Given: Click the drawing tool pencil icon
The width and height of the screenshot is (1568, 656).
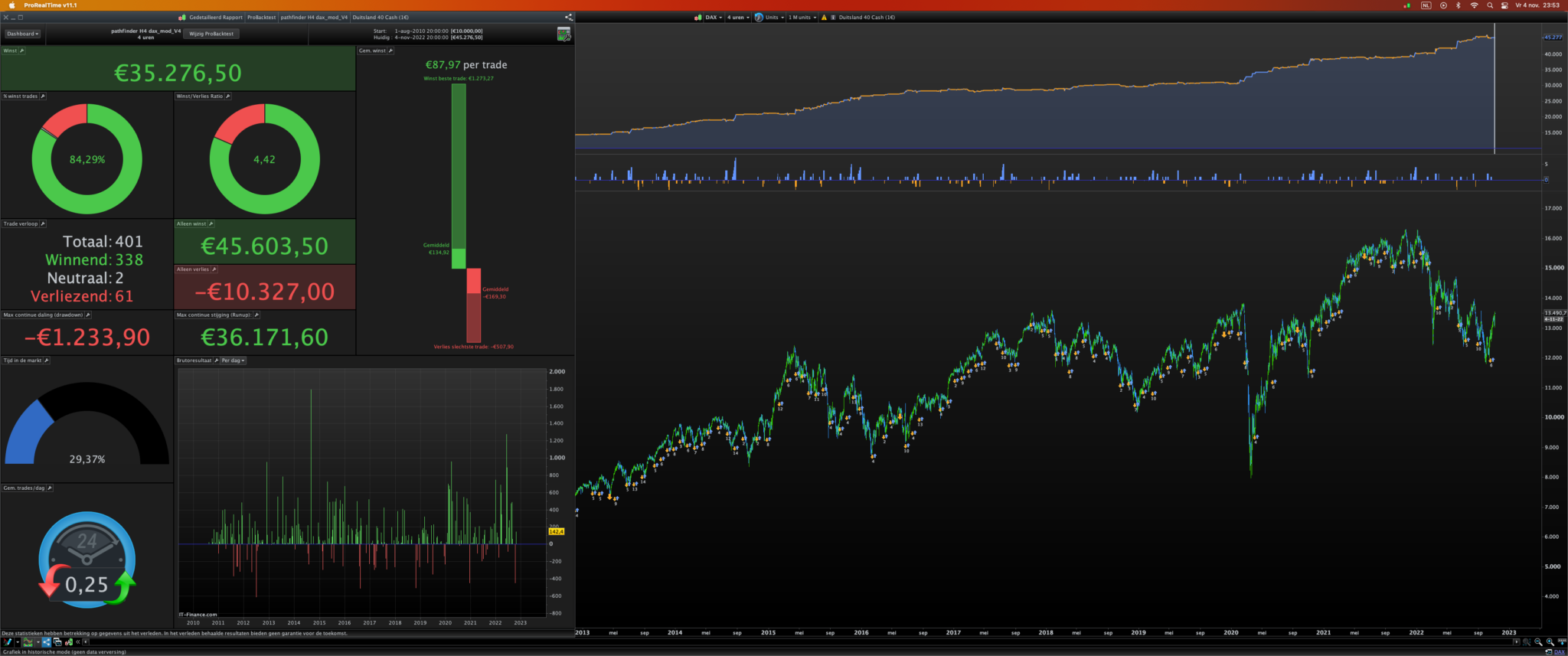Looking at the screenshot, I should 8,642.
